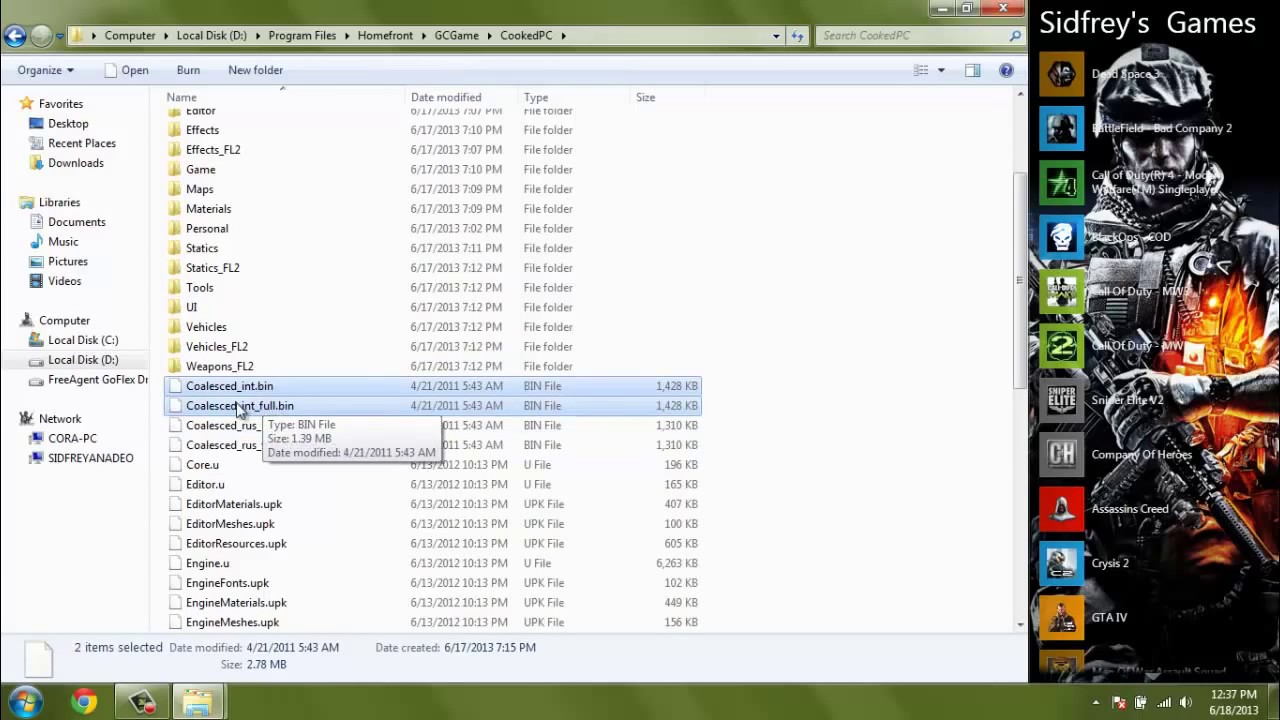Select Favorites in the navigation pane

pyautogui.click(x=60, y=104)
